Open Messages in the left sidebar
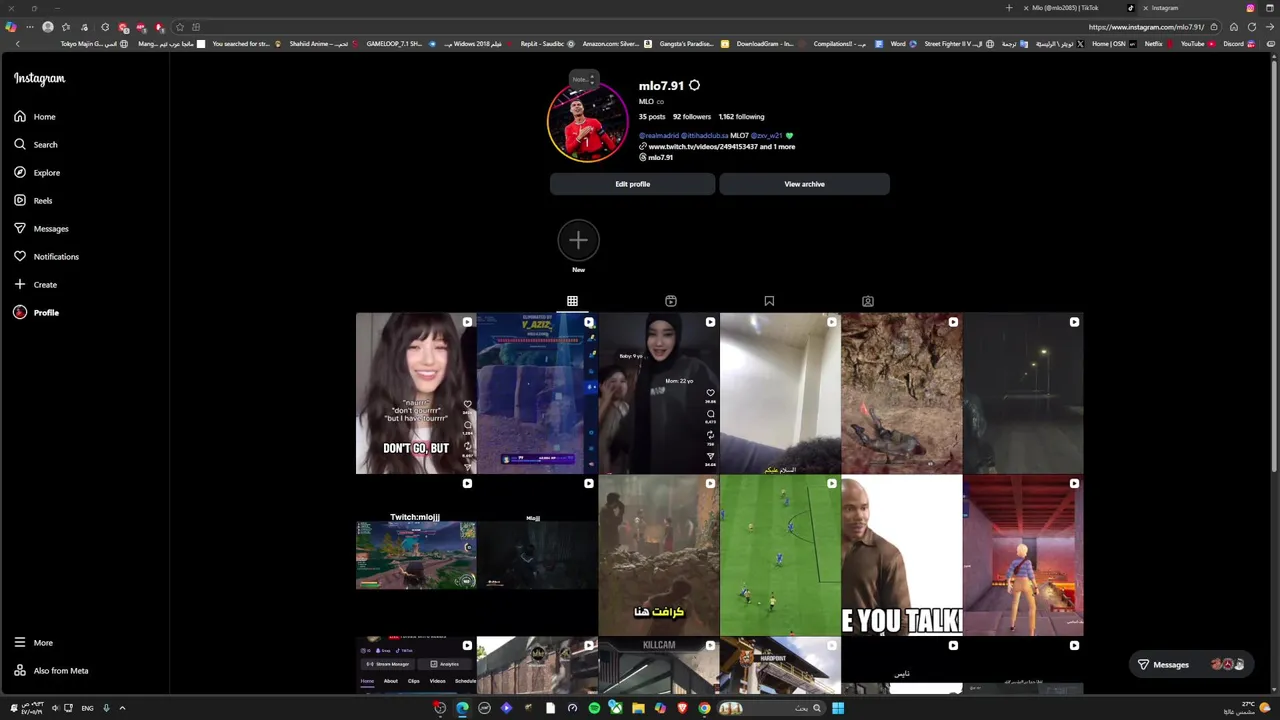 [41, 228]
